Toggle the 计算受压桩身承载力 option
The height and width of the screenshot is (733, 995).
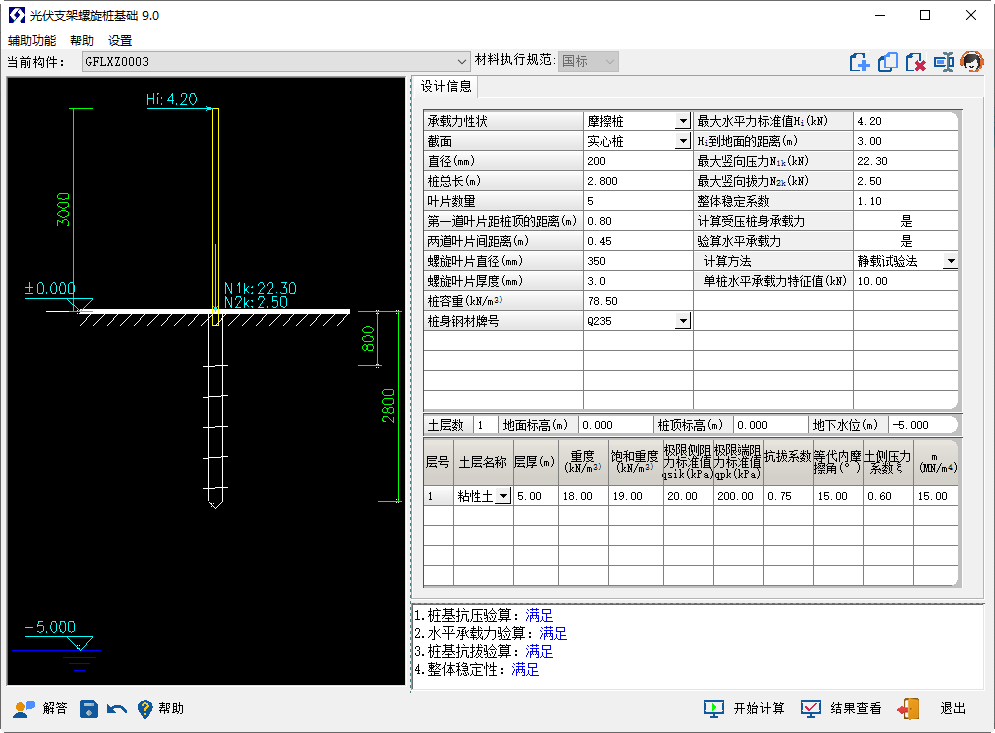tap(906, 221)
